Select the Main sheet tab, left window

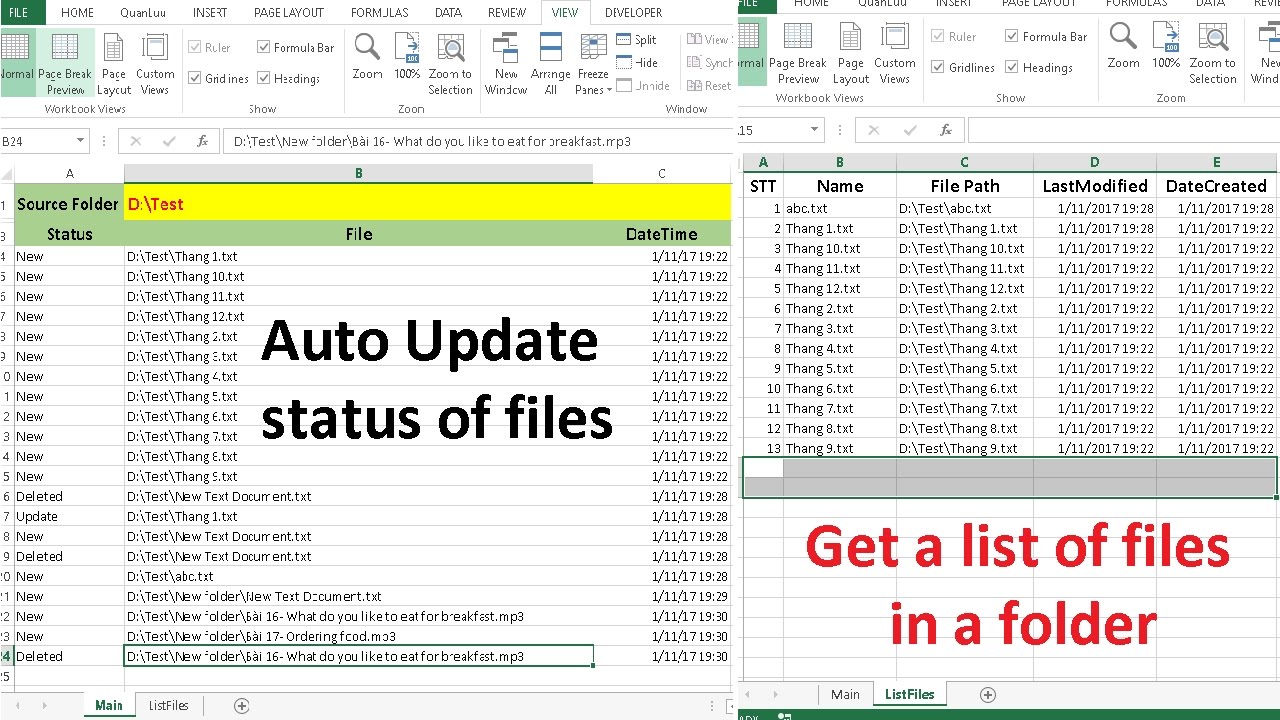click(x=109, y=706)
